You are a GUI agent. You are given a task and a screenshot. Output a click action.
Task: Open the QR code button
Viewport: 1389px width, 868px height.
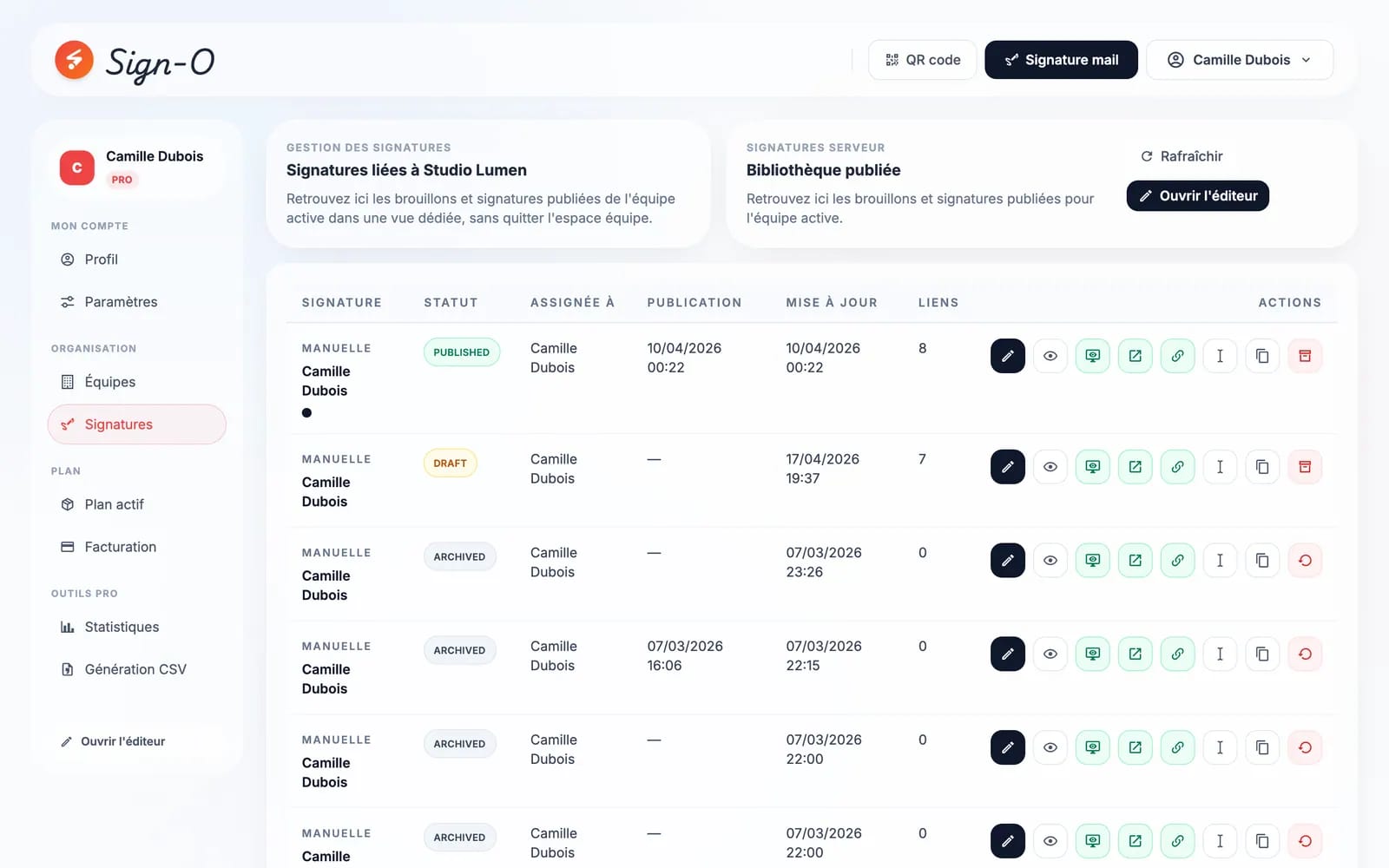pyautogui.click(x=922, y=60)
